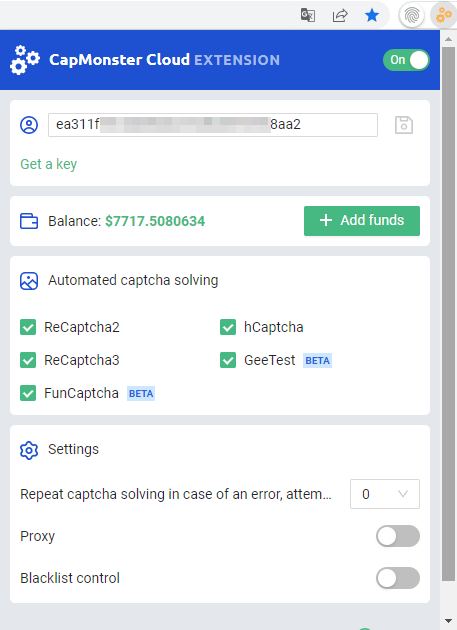Enable the Proxy toggle

398,536
